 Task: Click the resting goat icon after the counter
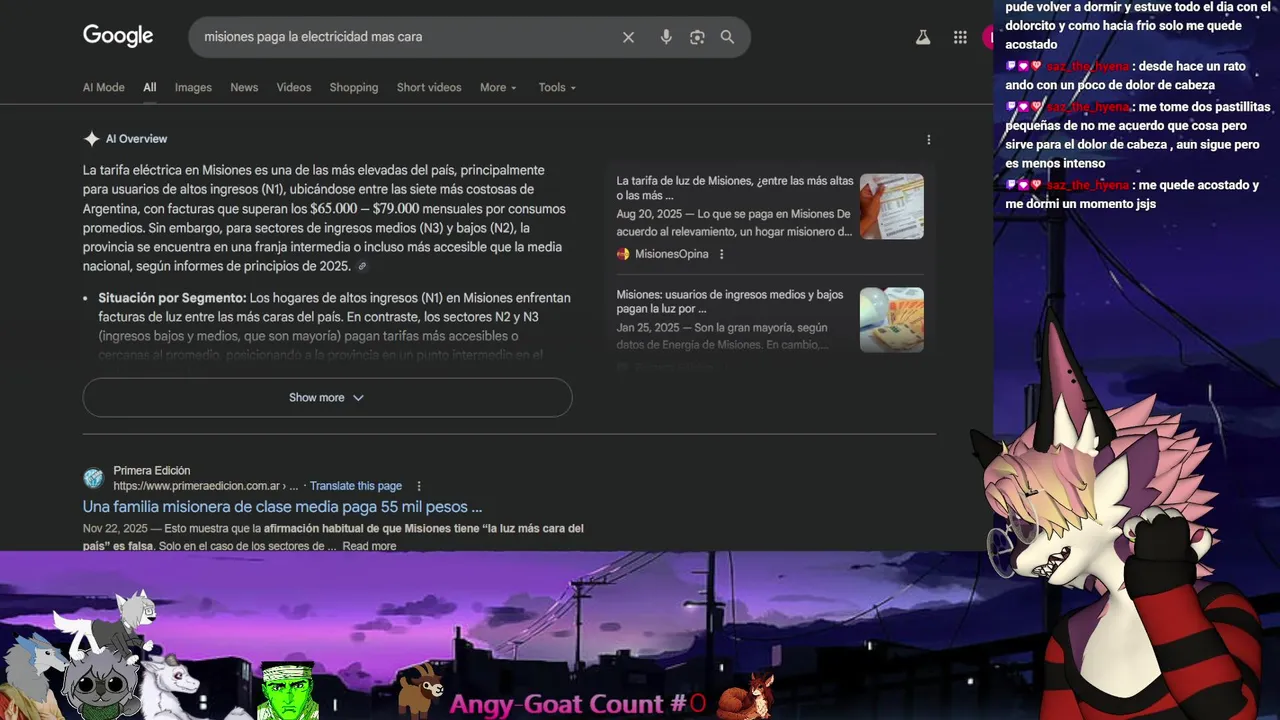click(748, 696)
